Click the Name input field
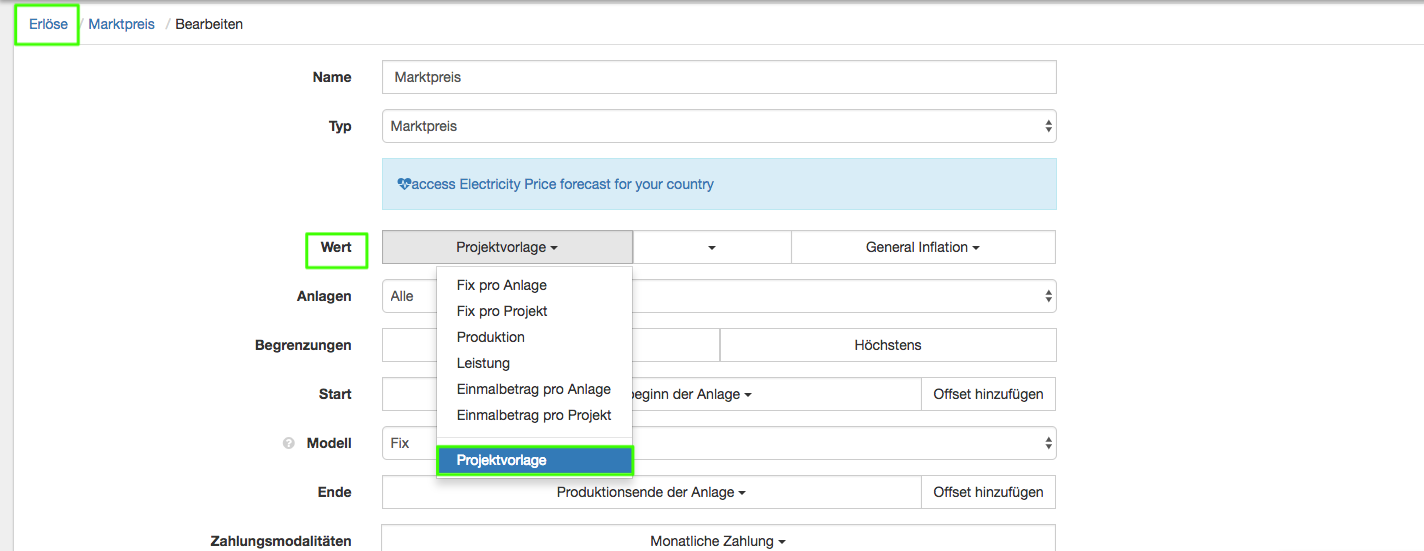The width and height of the screenshot is (1424, 551). [x=718, y=77]
